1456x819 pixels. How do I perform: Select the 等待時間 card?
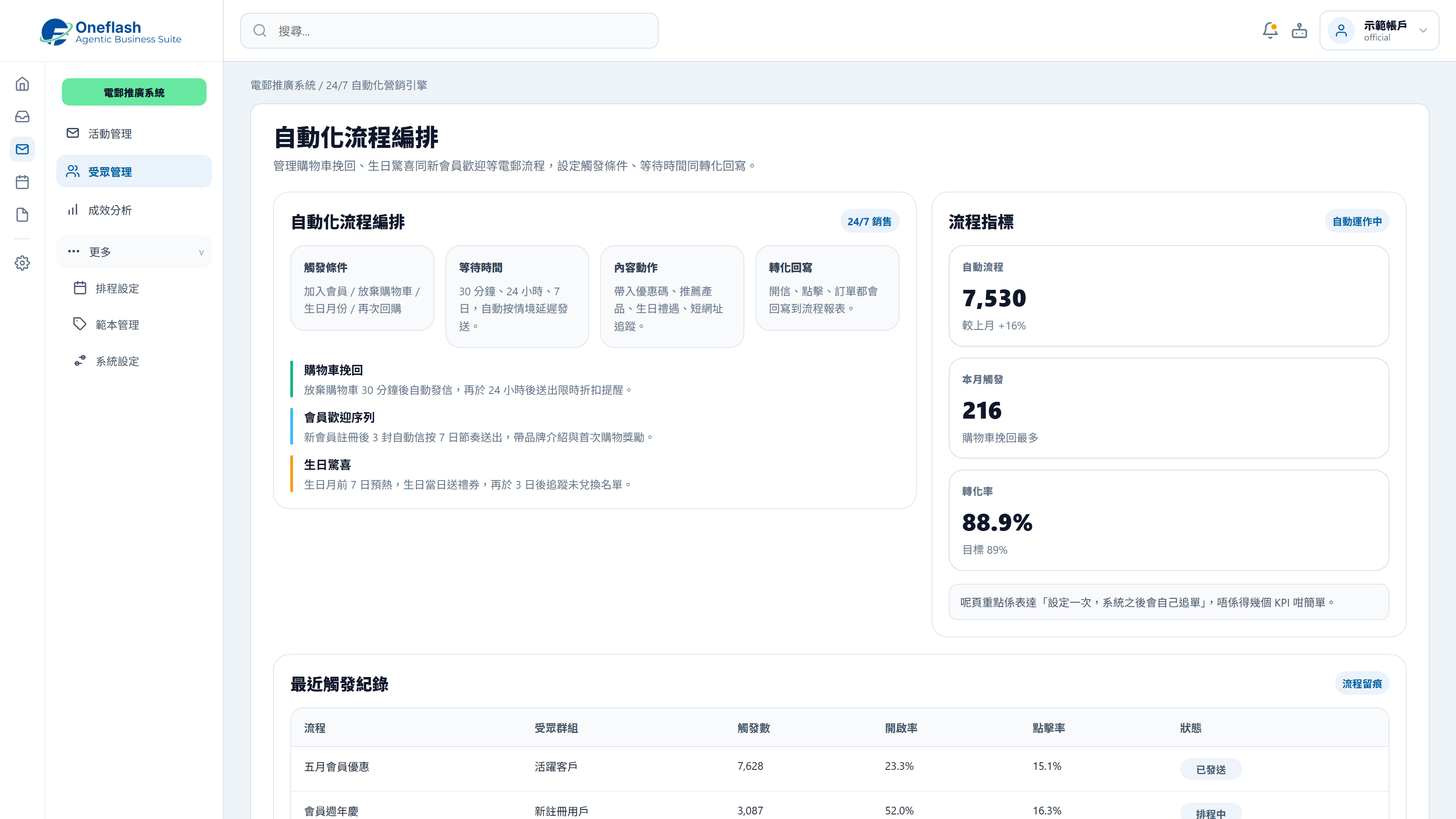(x=517, y=296)
